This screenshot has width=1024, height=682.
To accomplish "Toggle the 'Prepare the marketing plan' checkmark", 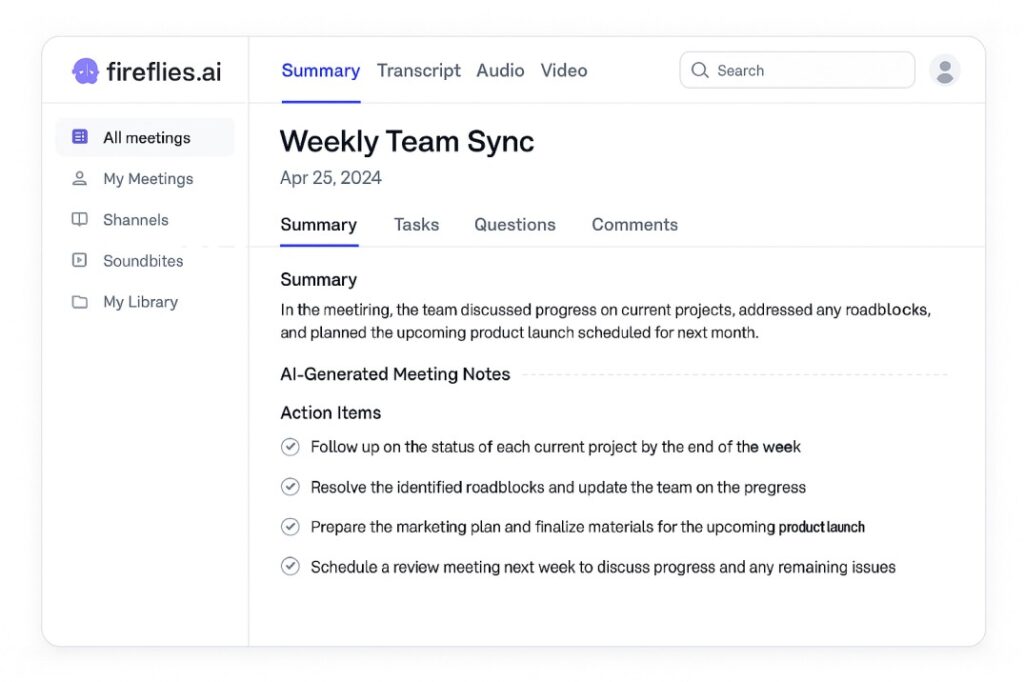I will click(x=290, y=527).
